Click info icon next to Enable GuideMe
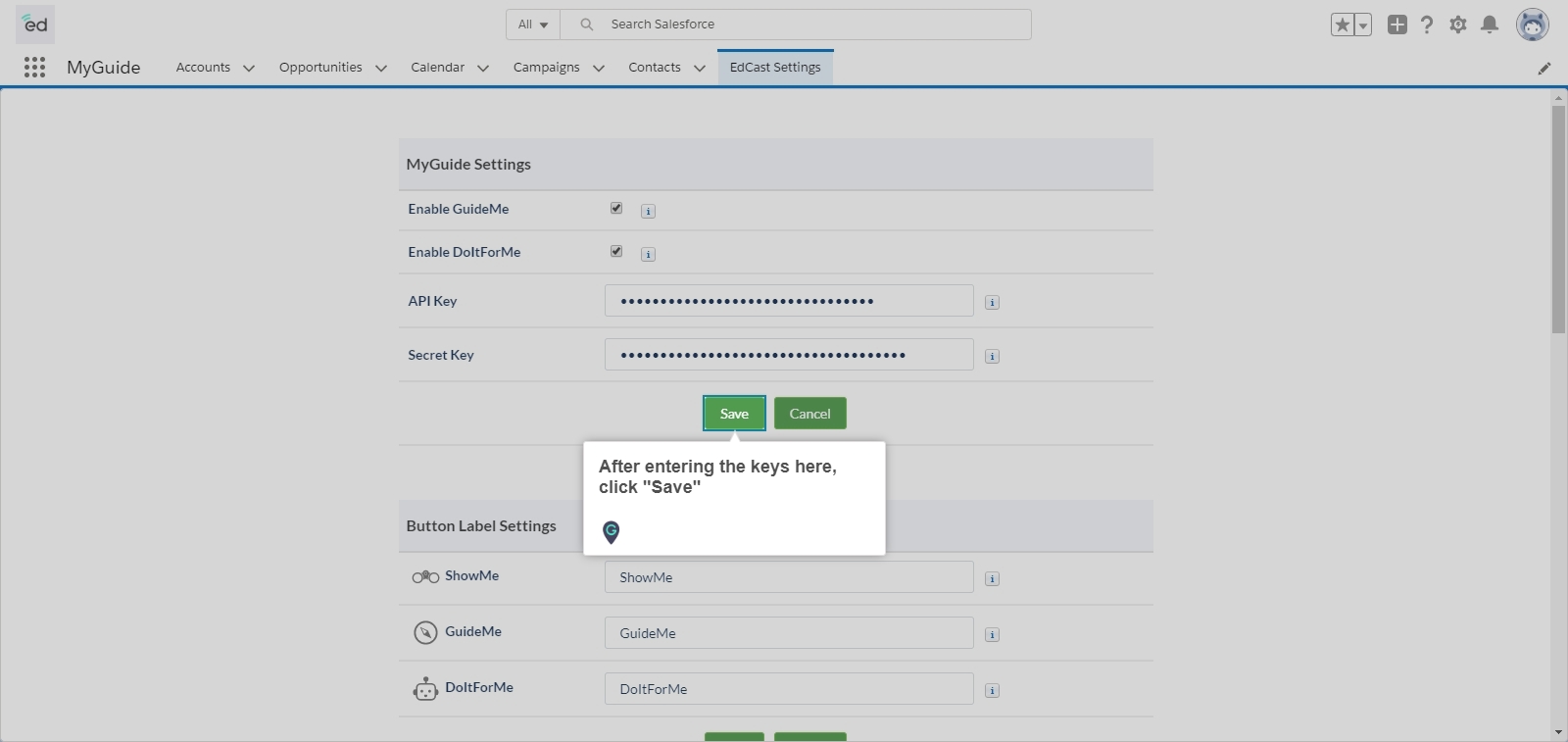The height and width of the screenshot is (742, 1568). coord(648,211)
